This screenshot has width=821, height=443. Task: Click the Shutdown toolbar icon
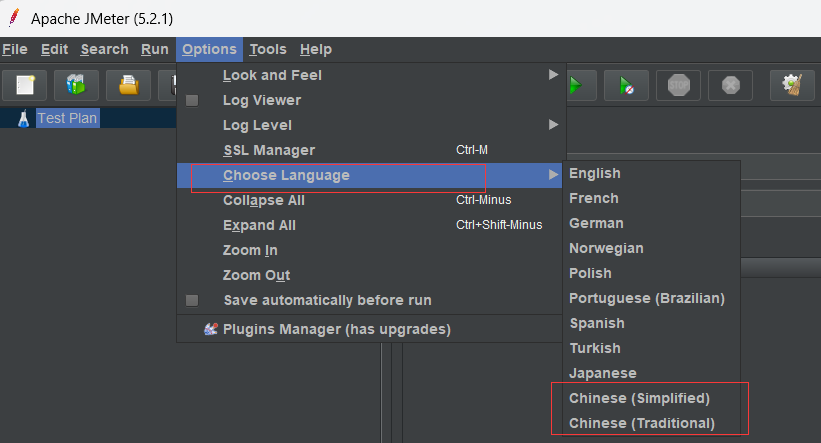pyautogui.click(x=730, y=85)
